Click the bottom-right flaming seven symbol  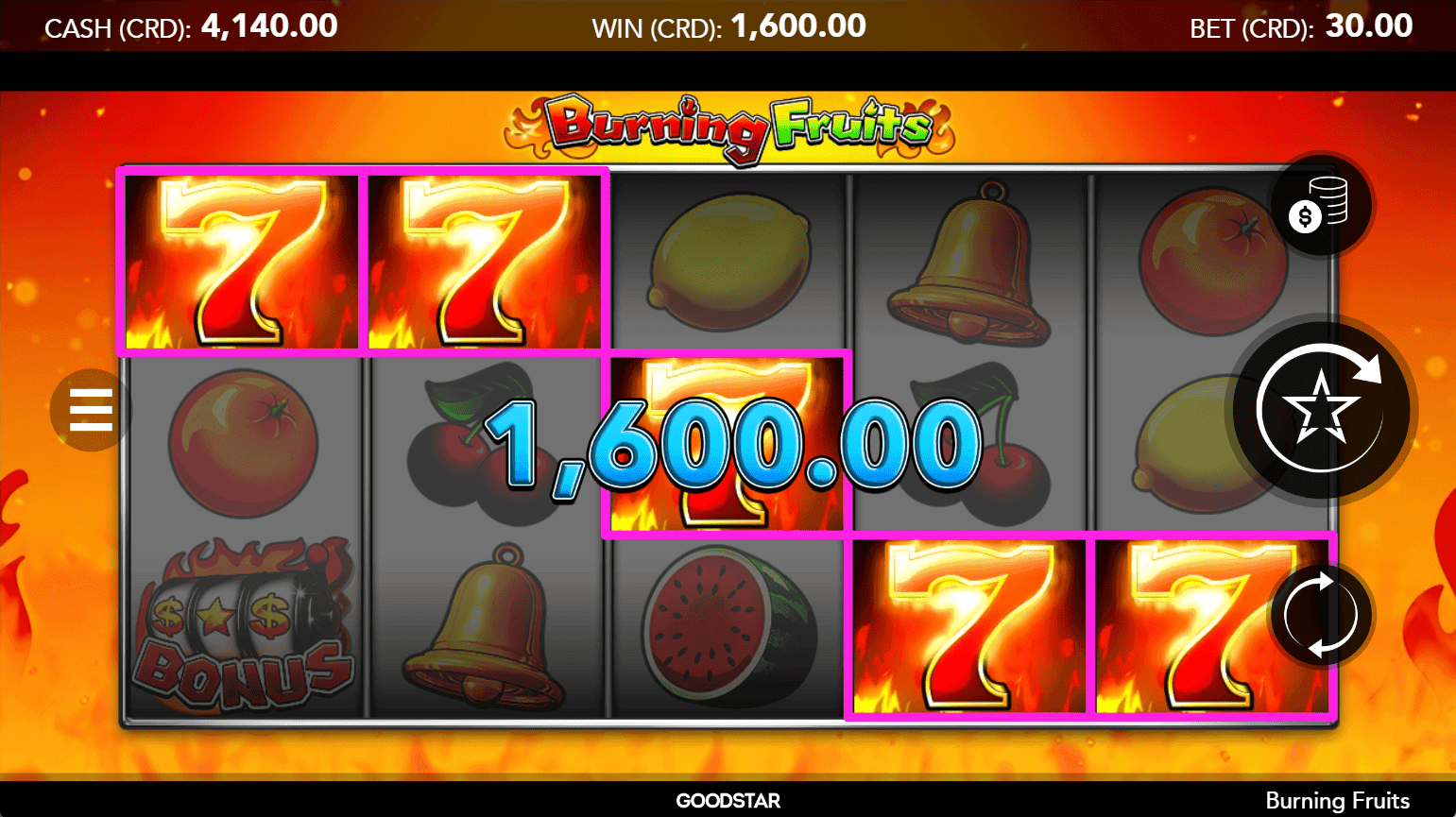point(1212,627)
